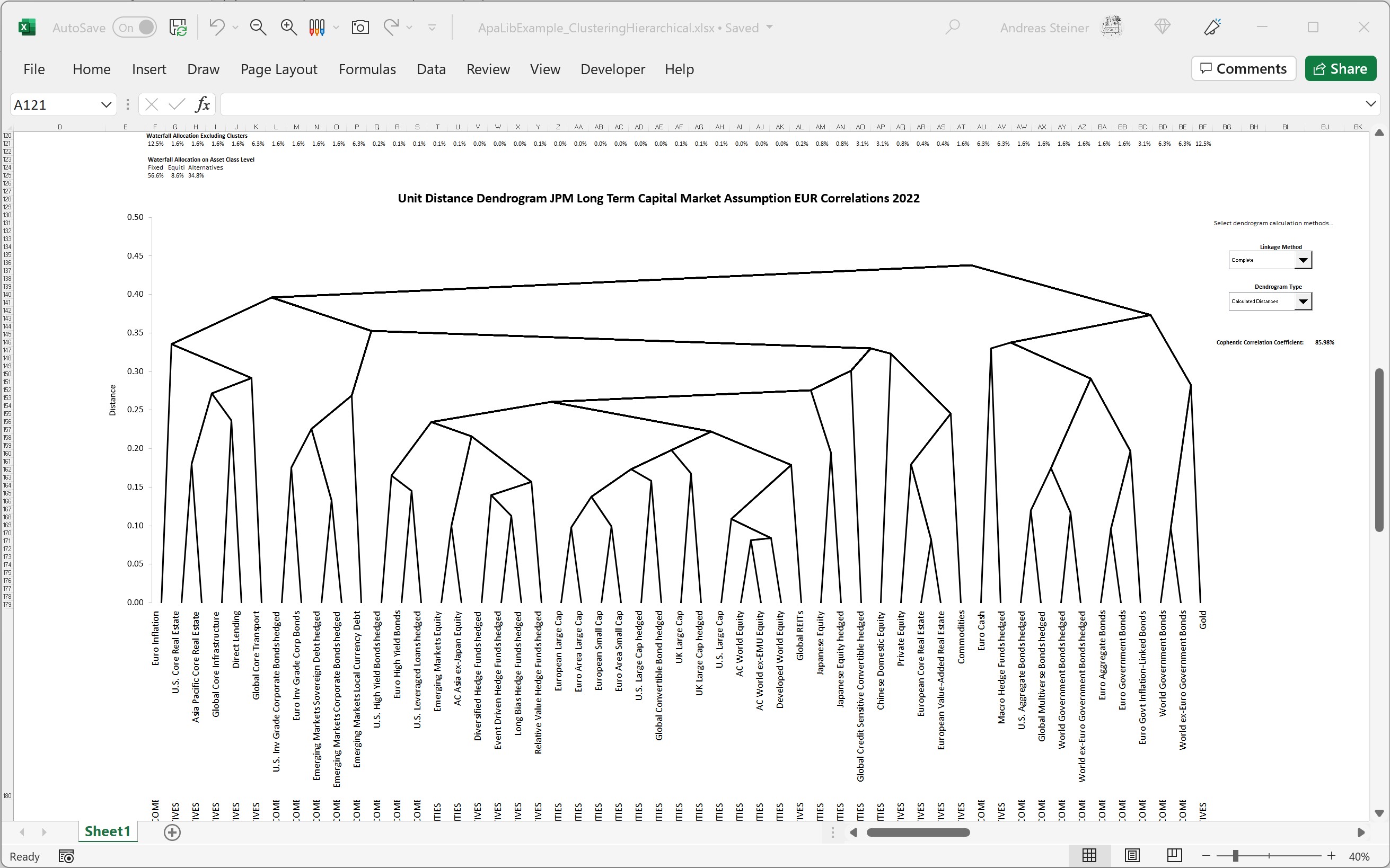
Task: Click the vertical scrollbar up arrow
Action: click(1379, 133)
